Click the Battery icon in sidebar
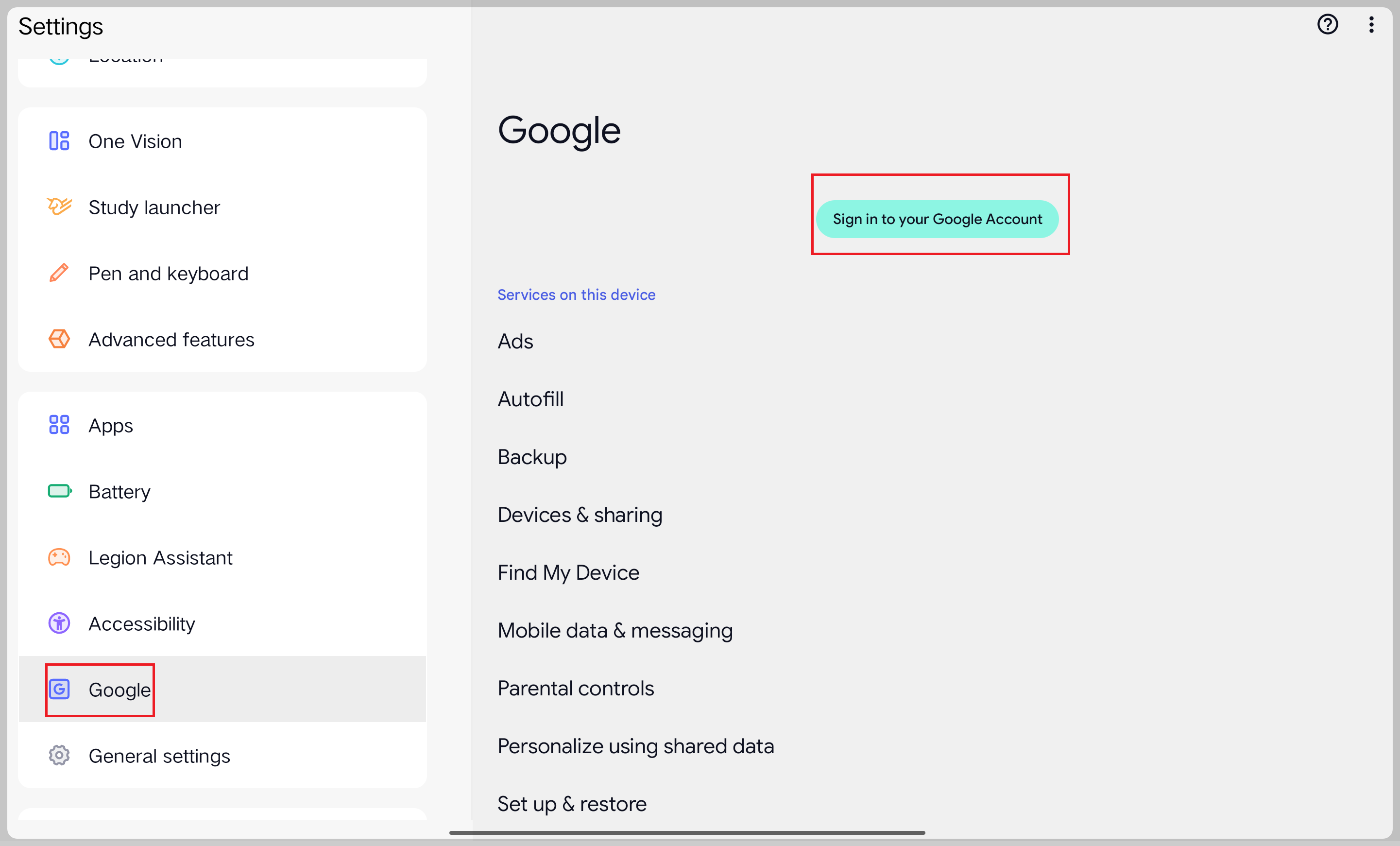Screen dimensions: 1400x846 tap(59, 491)
